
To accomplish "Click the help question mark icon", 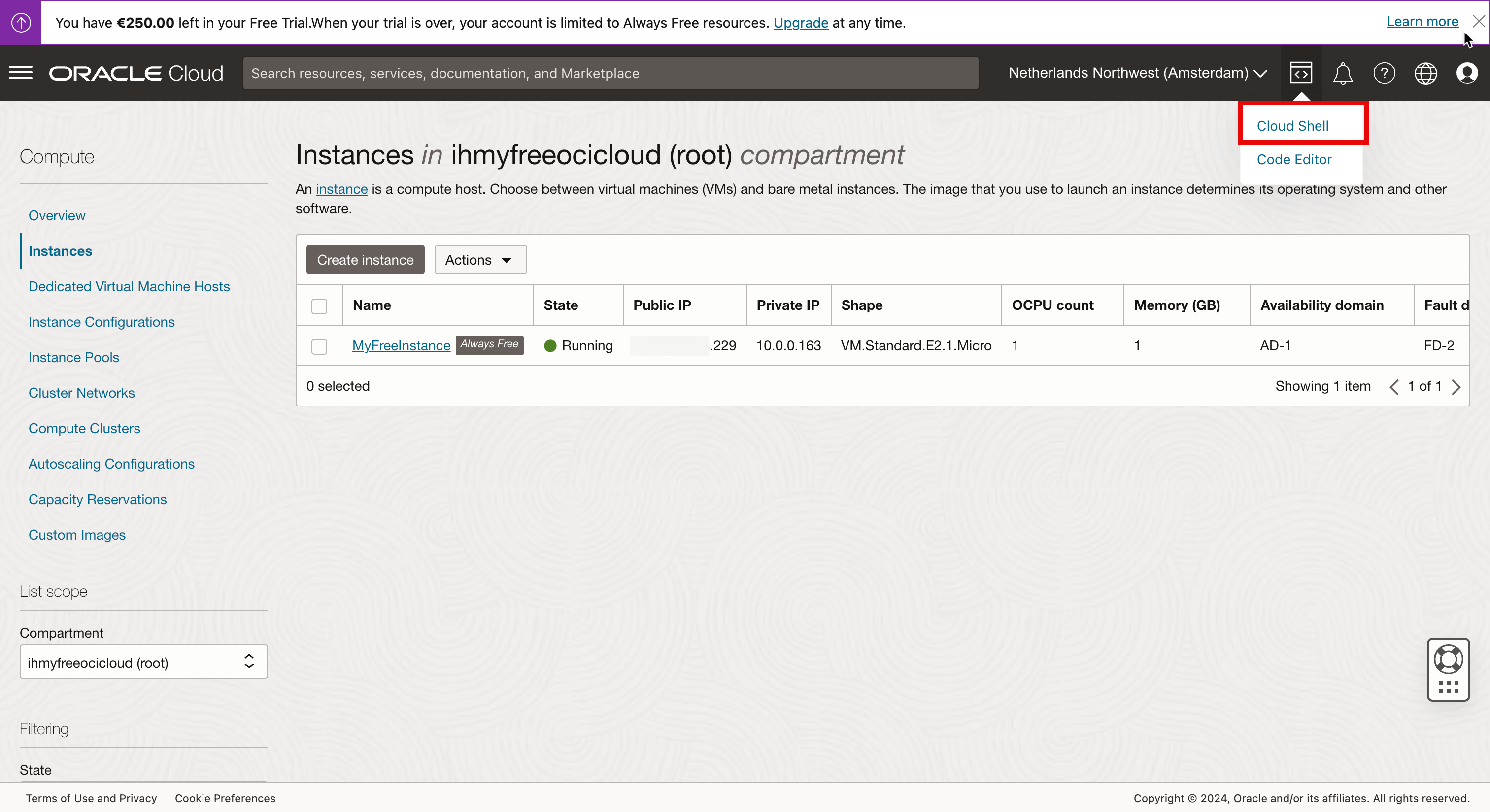I will pos(1384,73).
